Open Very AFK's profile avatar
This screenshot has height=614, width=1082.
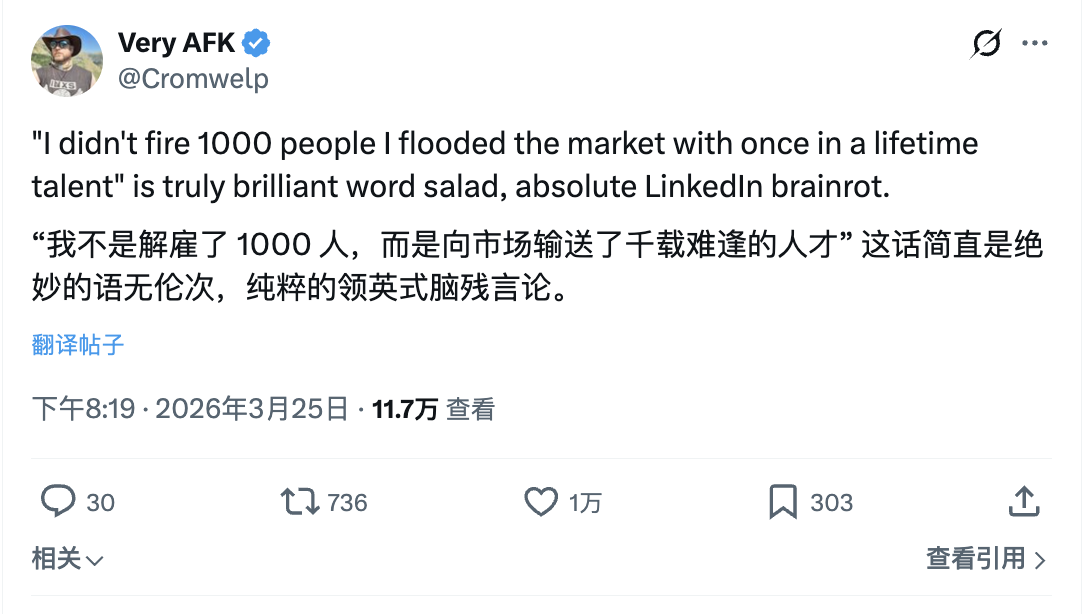tap(67, 60)
